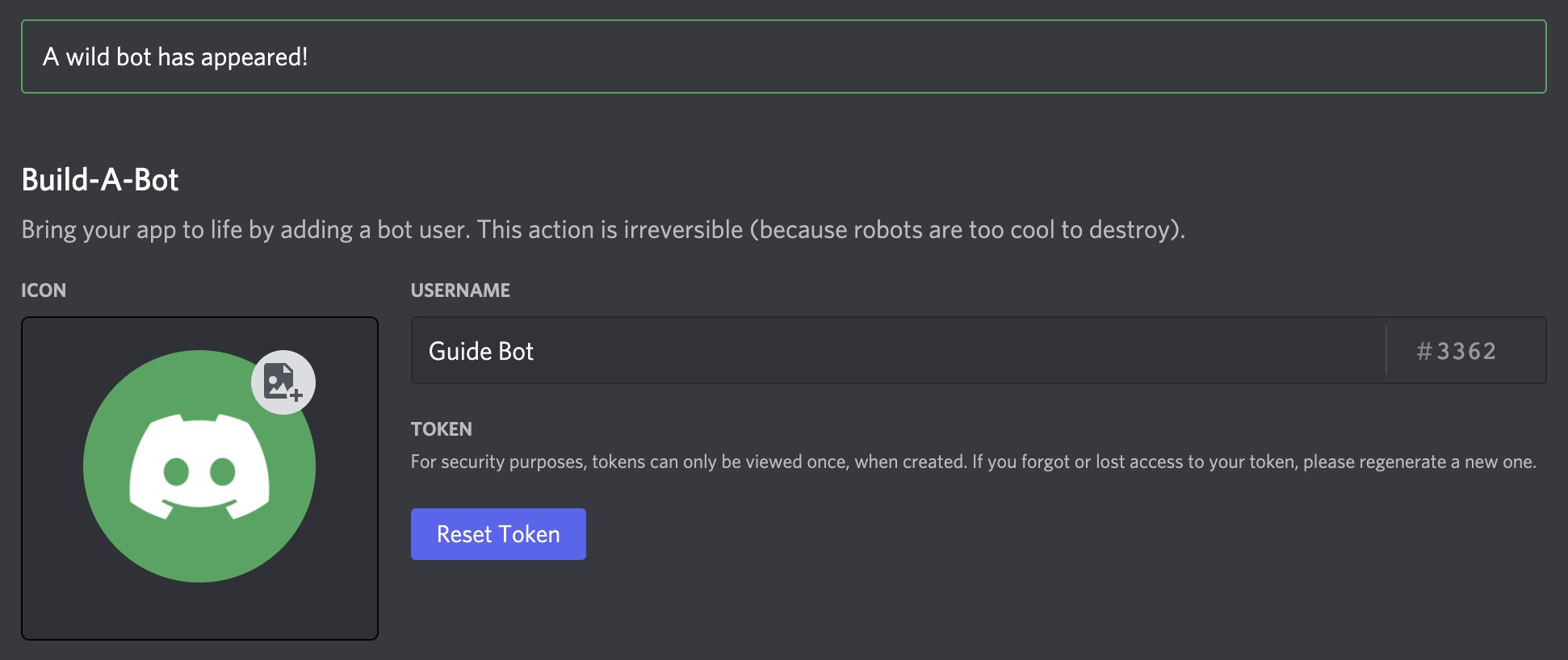
Task: Click the Build-A-Bot heading
Action: tap(99, 179)
